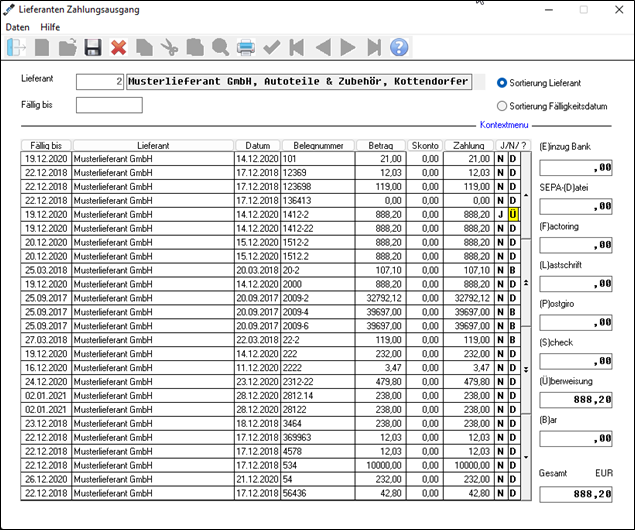This screenshot has width=635, height=530.
Task: Click the Betrag column header
Action: [x=381, y=145]
